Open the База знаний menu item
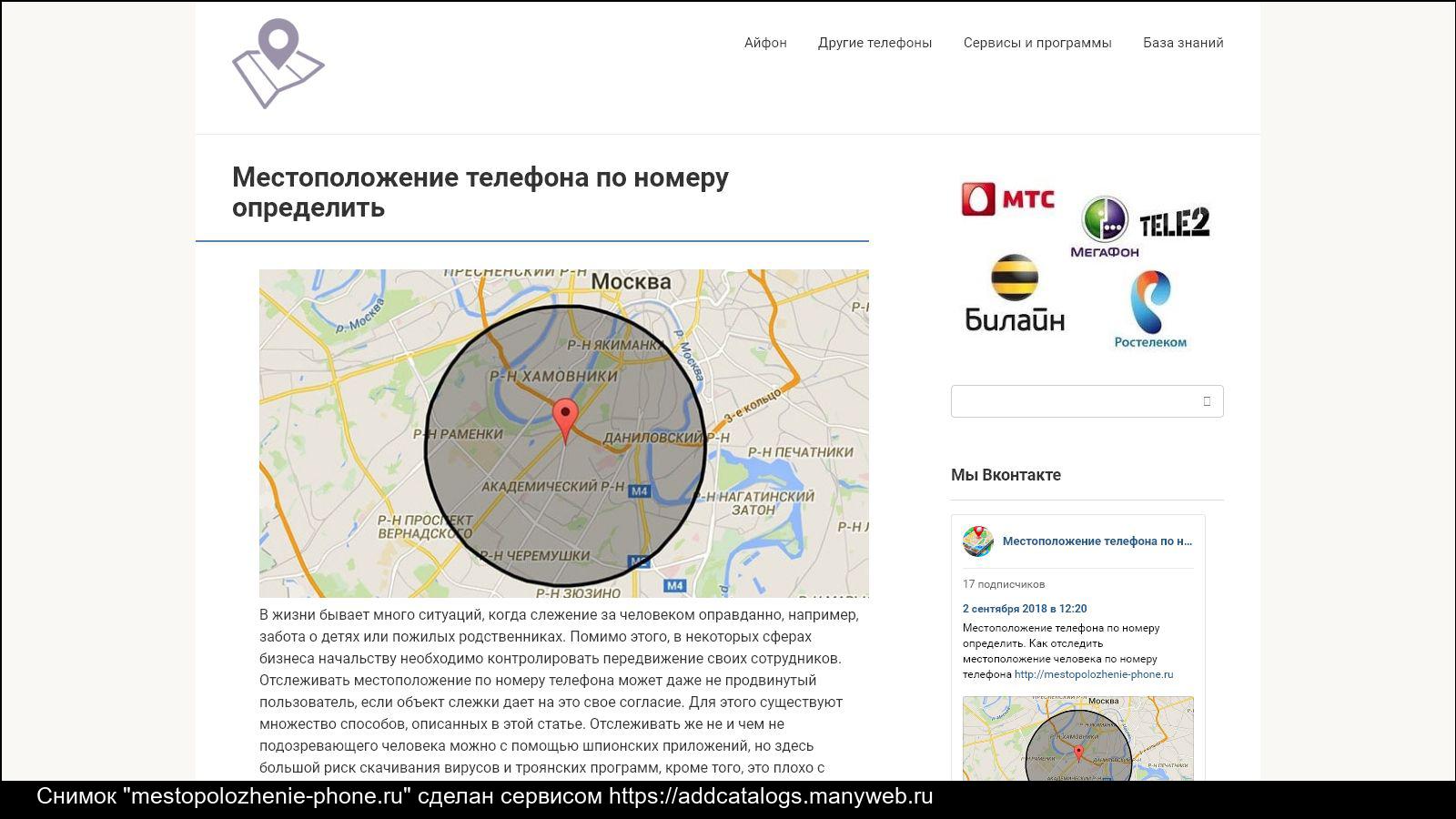 pos(1183,43)
